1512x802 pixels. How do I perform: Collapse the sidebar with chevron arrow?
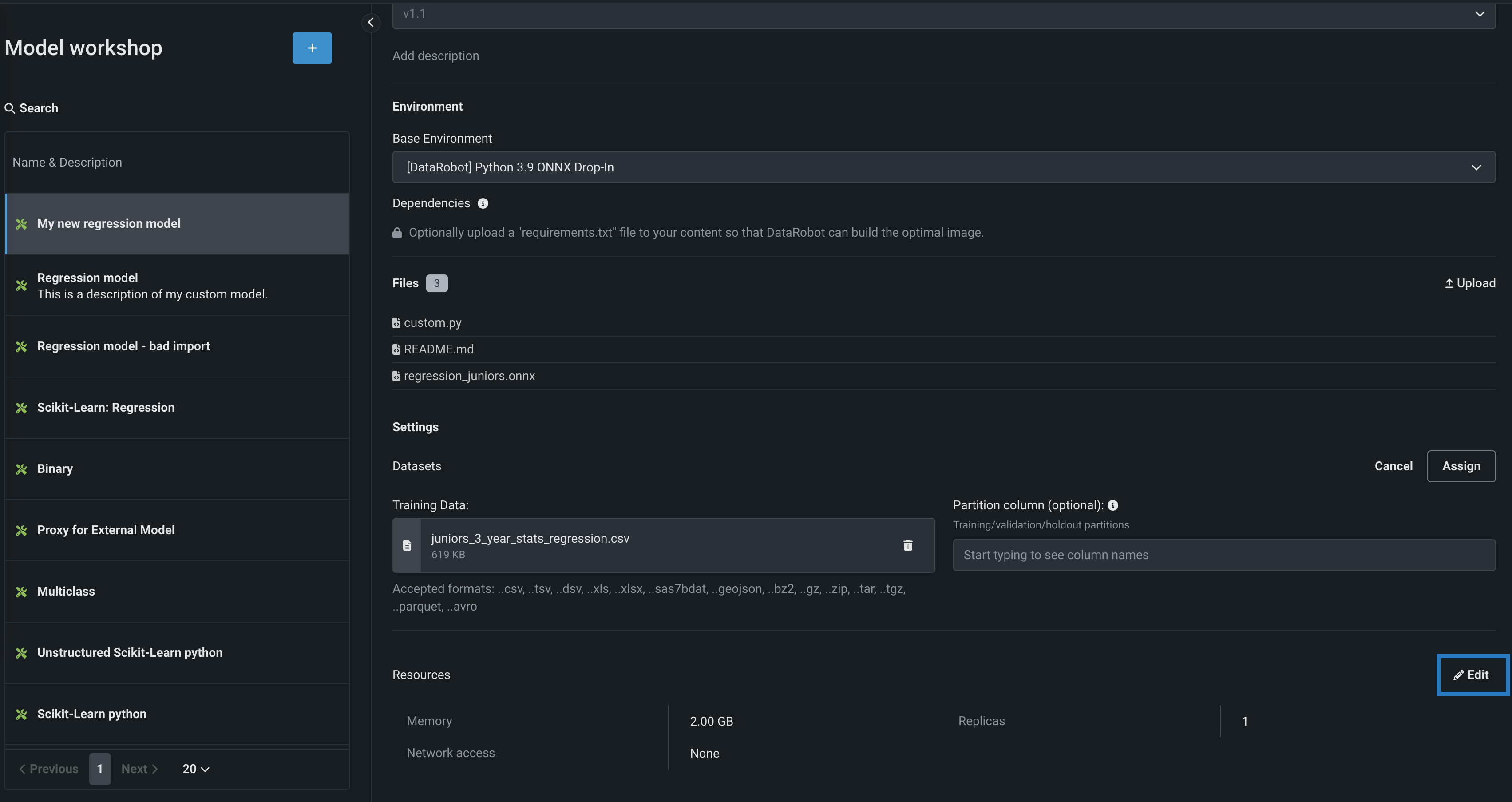coord(371,22)
